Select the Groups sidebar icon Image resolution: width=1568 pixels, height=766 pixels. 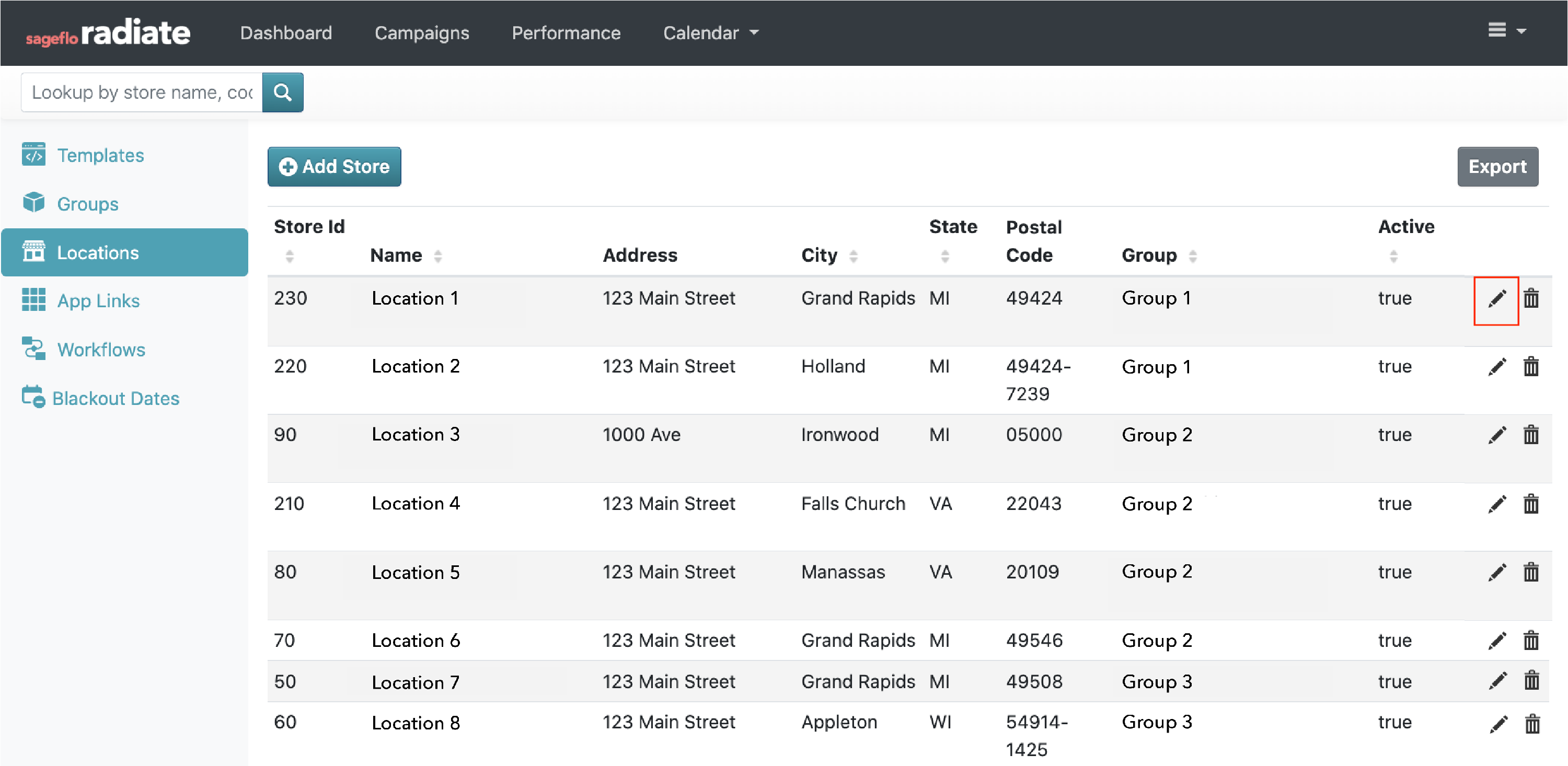34,203
